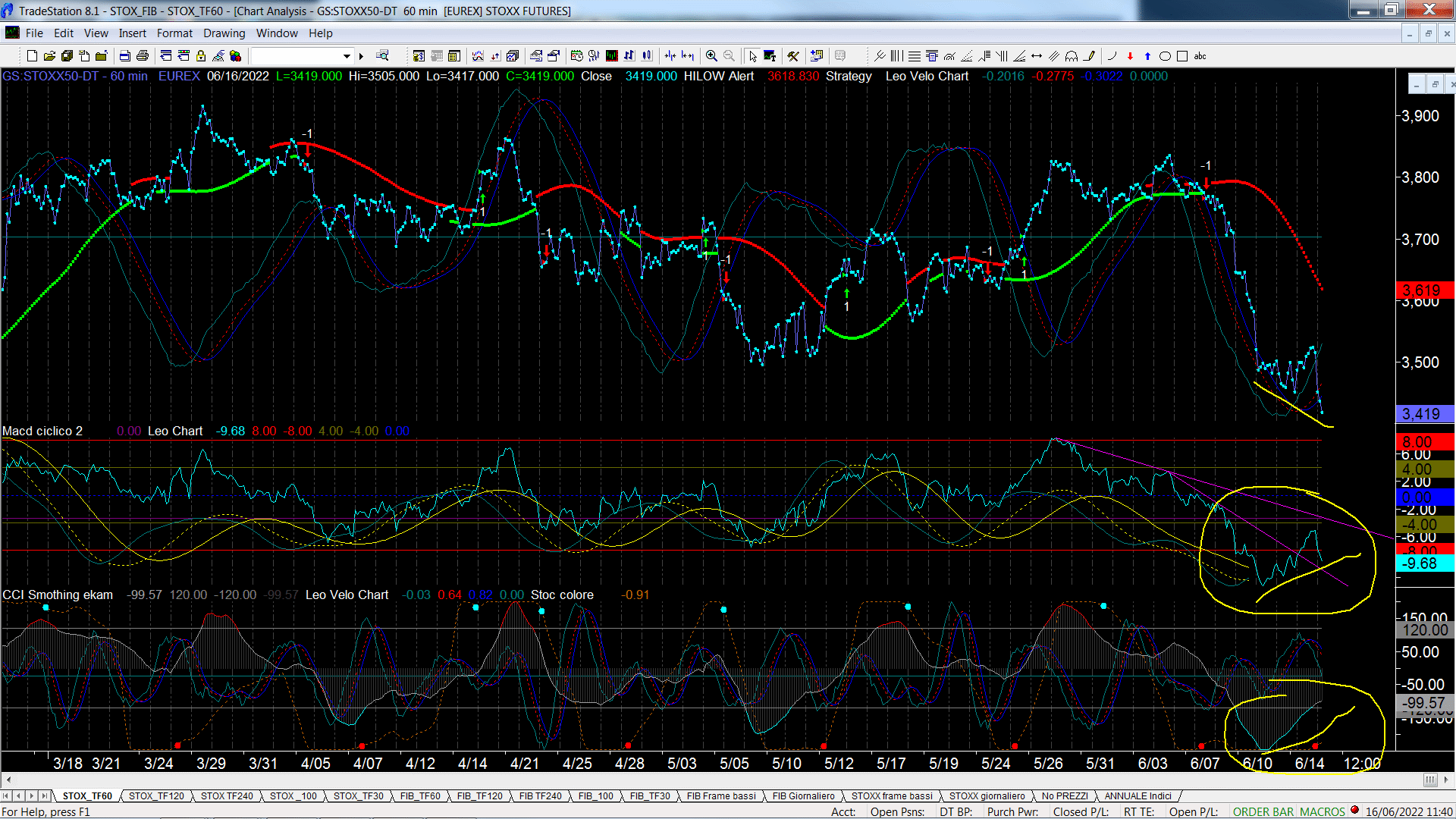
Task: Switch to the ANNUALE Indici tab
Action: click(1137, 796)
